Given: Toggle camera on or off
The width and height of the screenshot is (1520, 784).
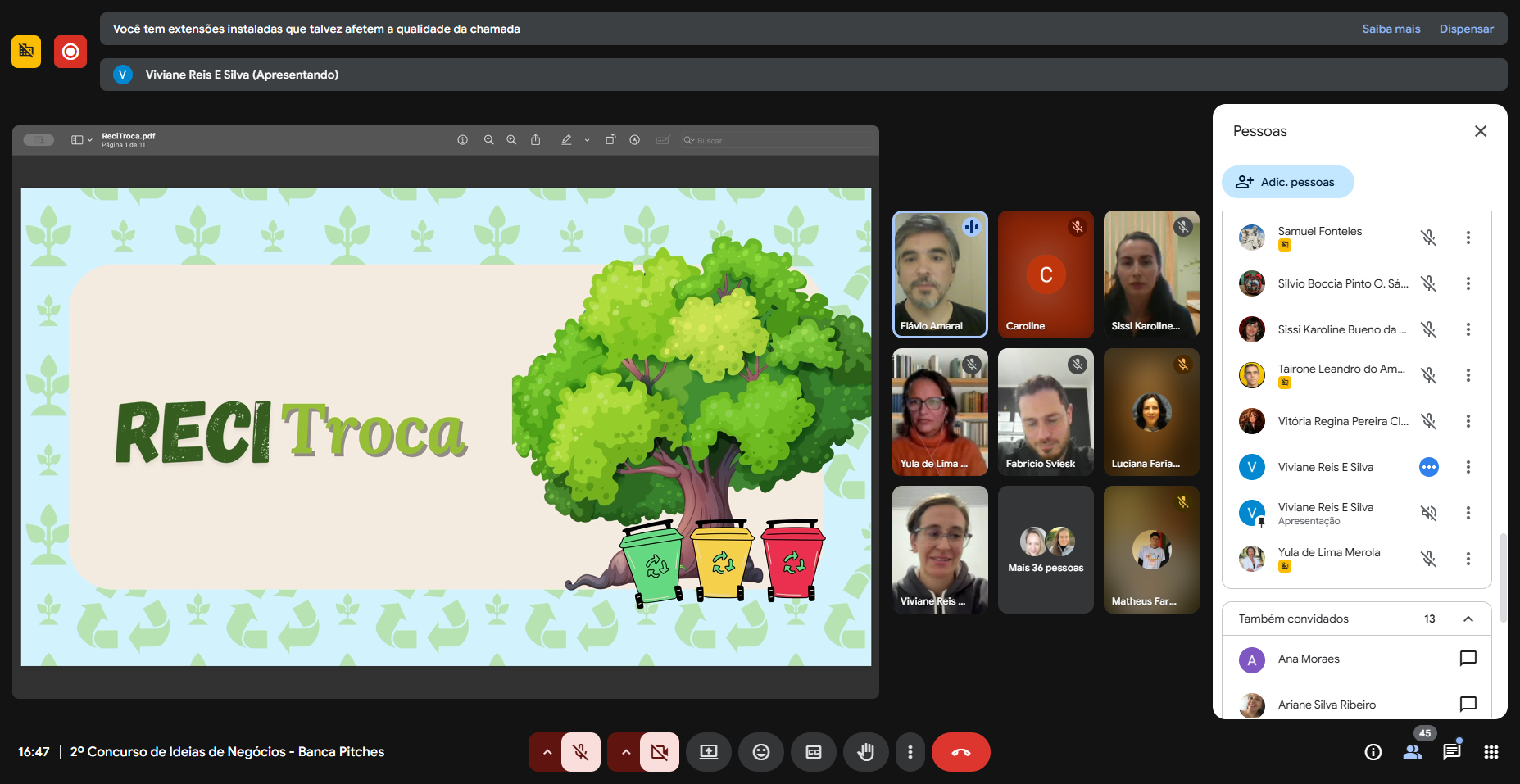Looking at the screenshot, I should pyautogui.click(x=659, y=752).
